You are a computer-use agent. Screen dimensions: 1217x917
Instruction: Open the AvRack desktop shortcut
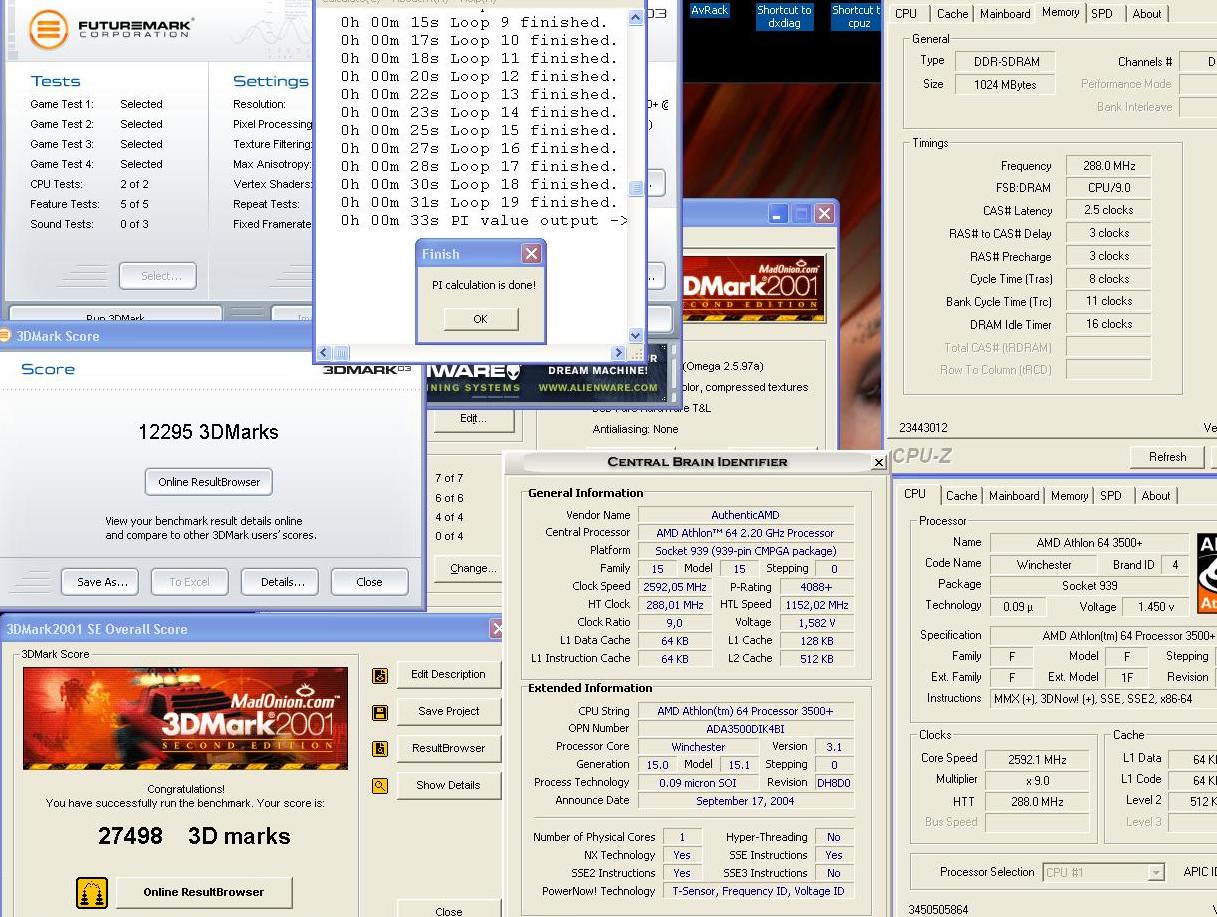coord(710,10)
